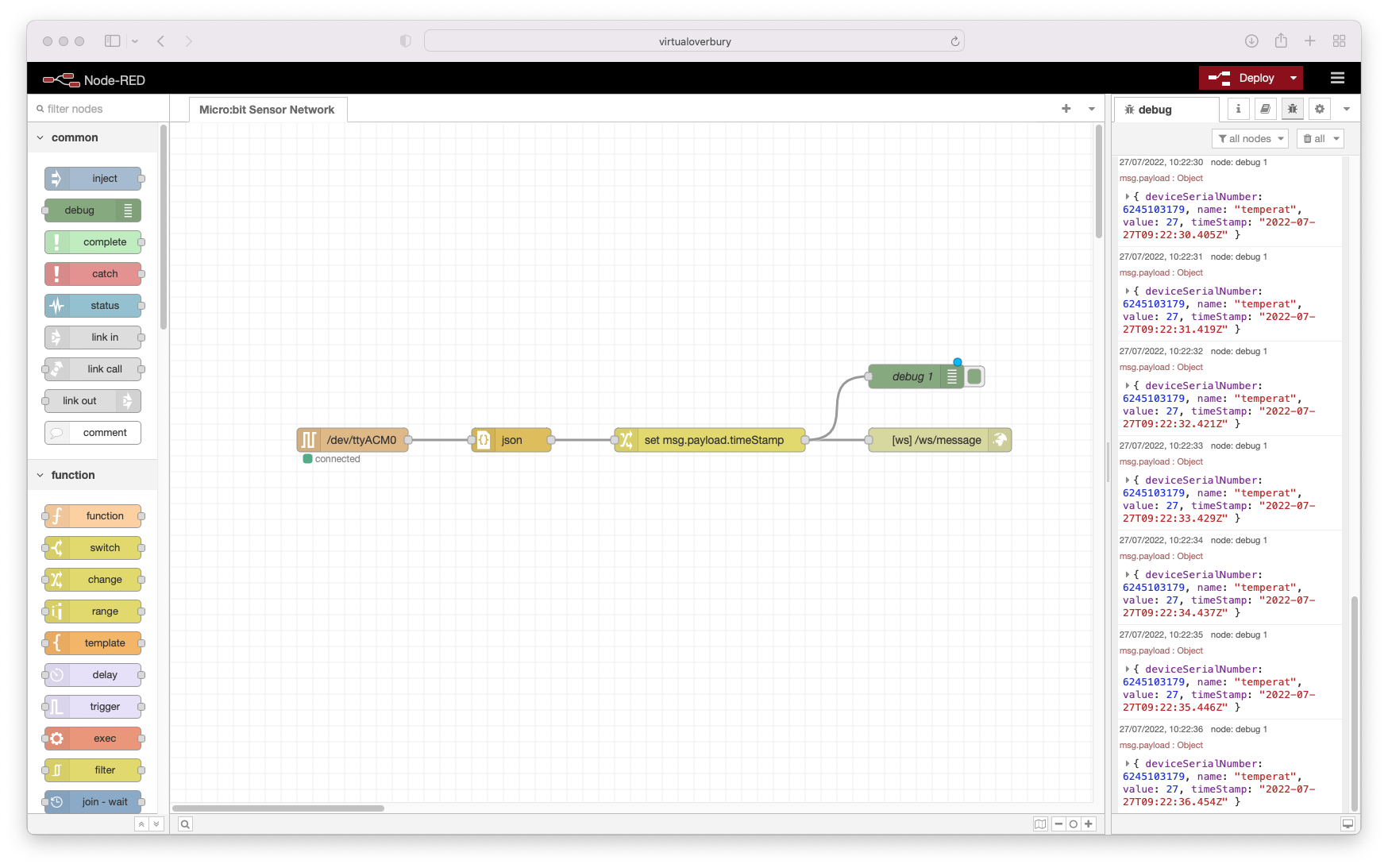Image resolution: width=1388 pixels, height=868 pixels.
Task: Select the filter node in palette
Action: pos(93,770)
